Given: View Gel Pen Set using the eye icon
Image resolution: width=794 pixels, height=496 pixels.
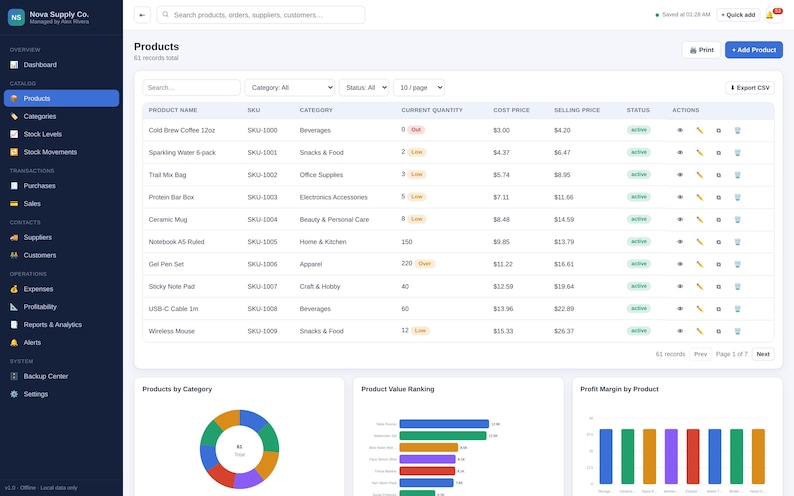Looking at the screenshot, I should [680, 264].
